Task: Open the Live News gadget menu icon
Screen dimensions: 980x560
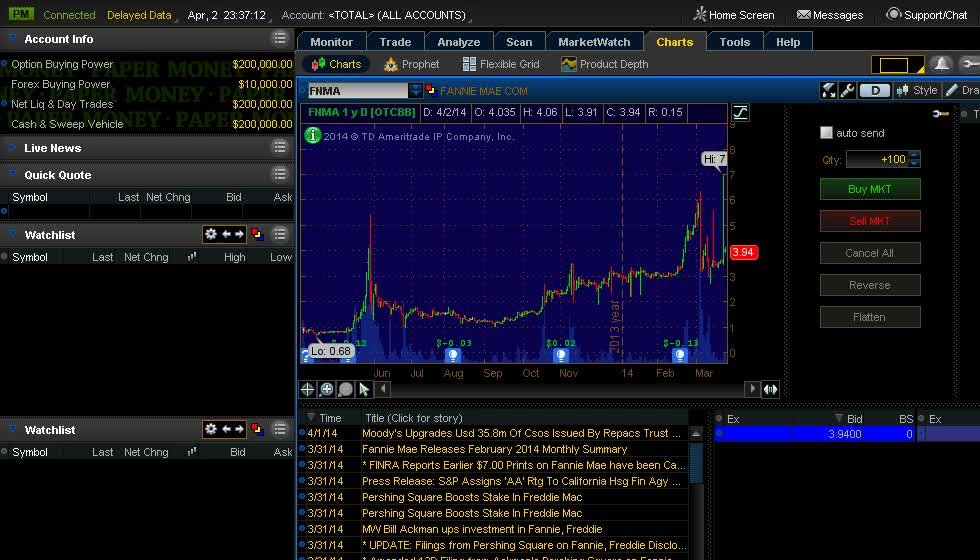Action: 279,148
